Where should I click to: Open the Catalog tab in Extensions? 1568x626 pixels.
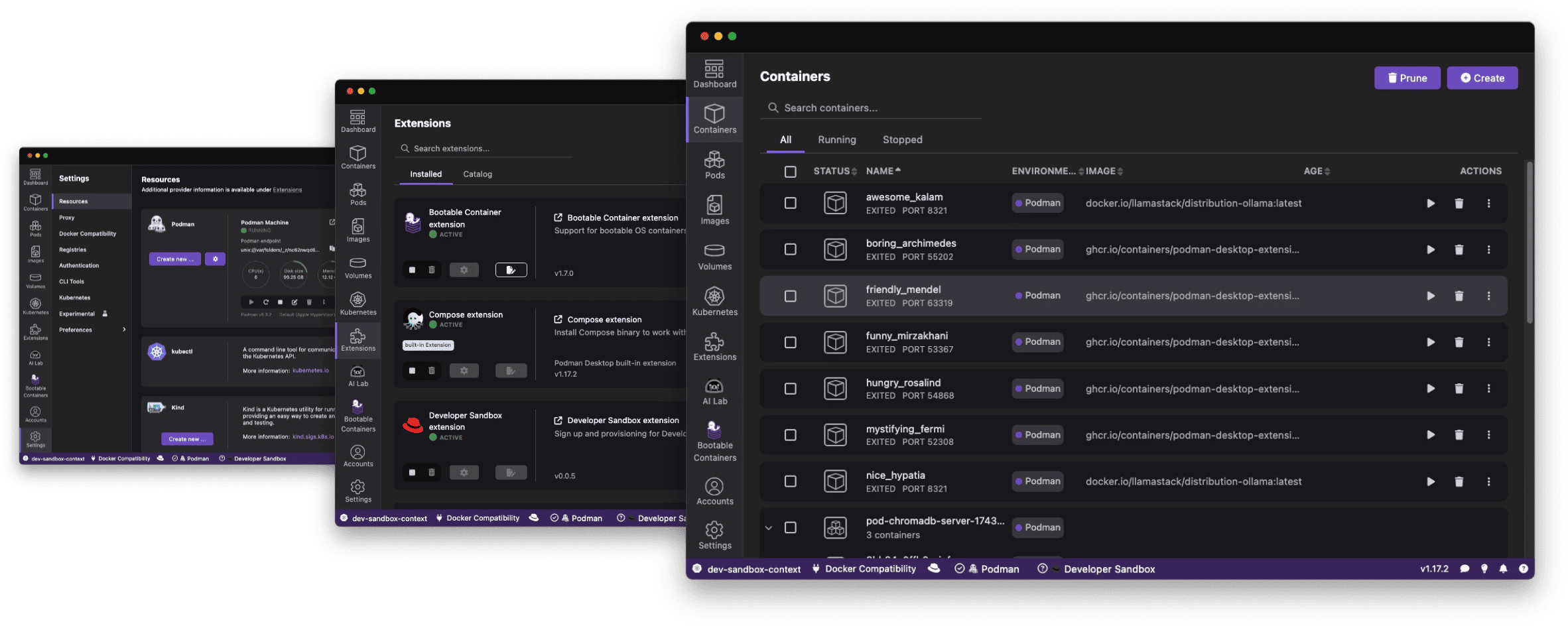(x=477, y=174)
